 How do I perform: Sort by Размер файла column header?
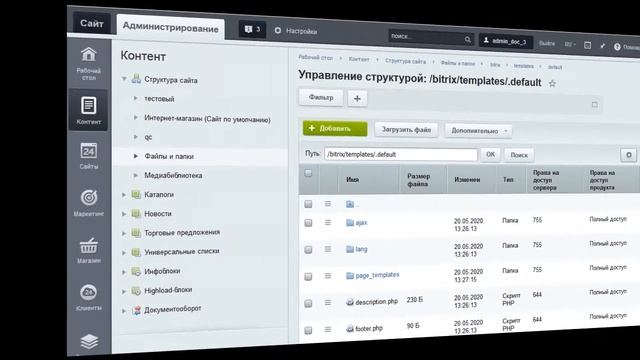pyautogui.click(x=418, y=180)
